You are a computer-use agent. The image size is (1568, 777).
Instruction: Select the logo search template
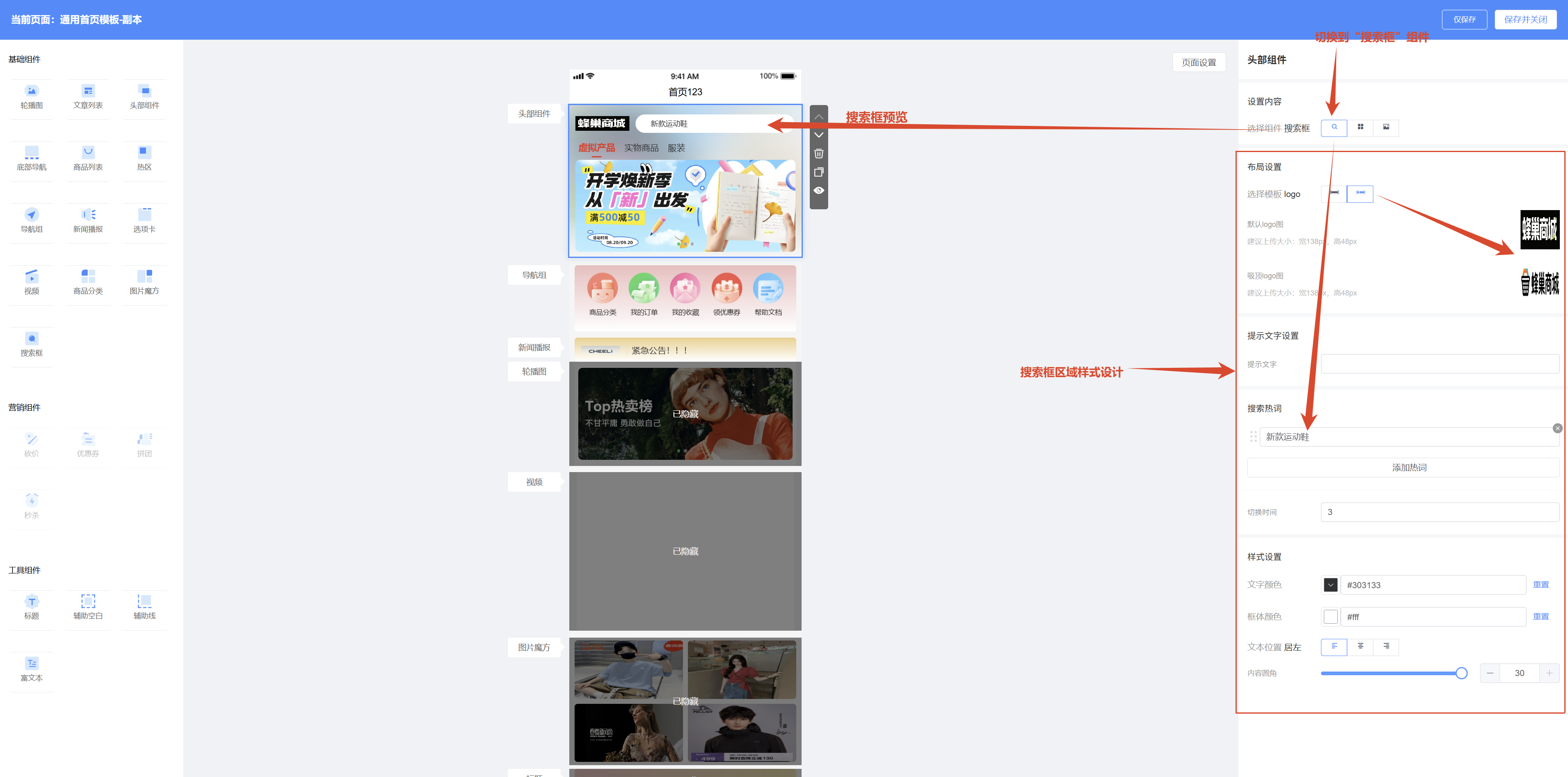1360,193
